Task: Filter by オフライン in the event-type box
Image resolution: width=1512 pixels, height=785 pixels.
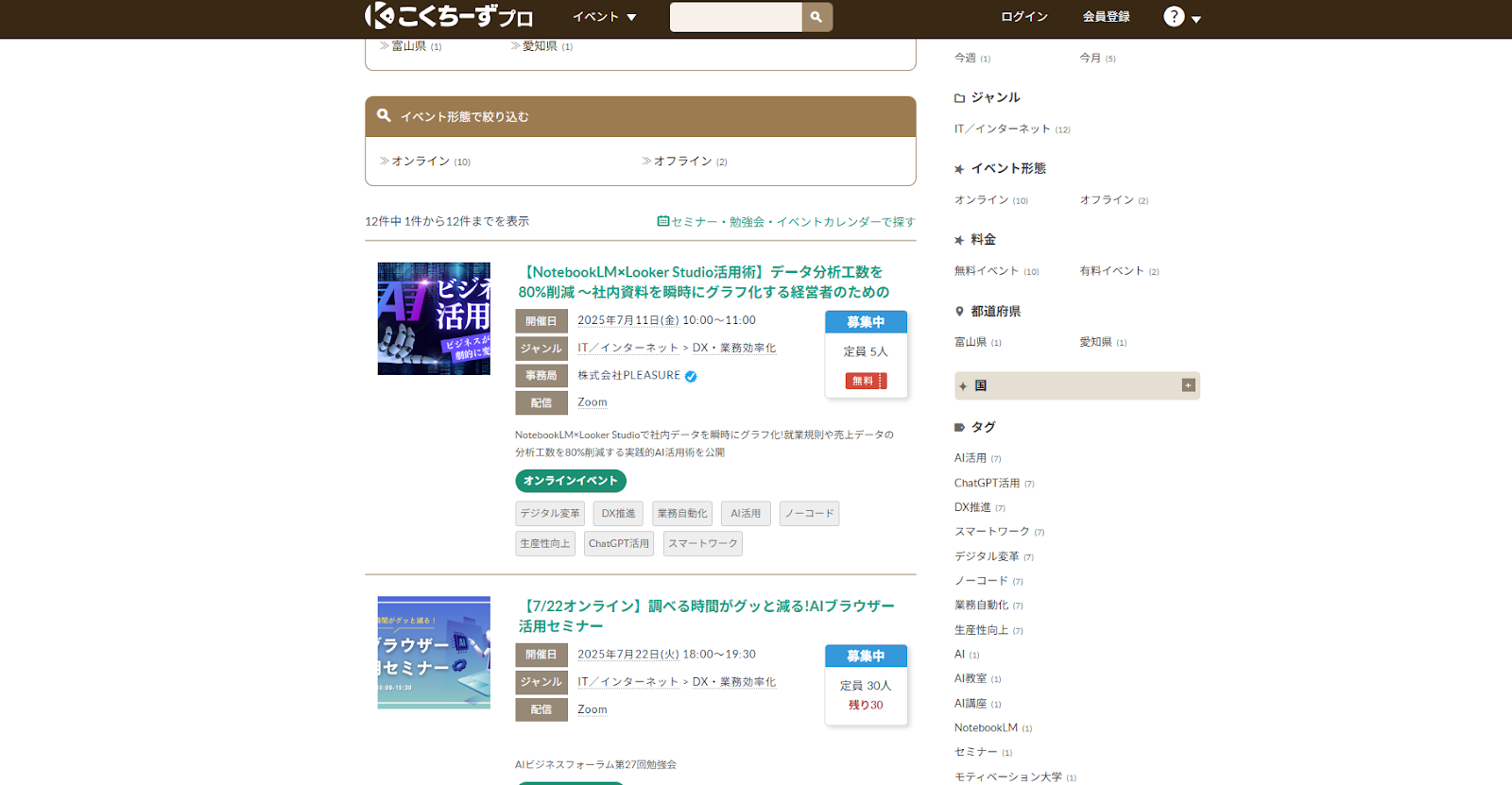Action: [x=682, y=162]
